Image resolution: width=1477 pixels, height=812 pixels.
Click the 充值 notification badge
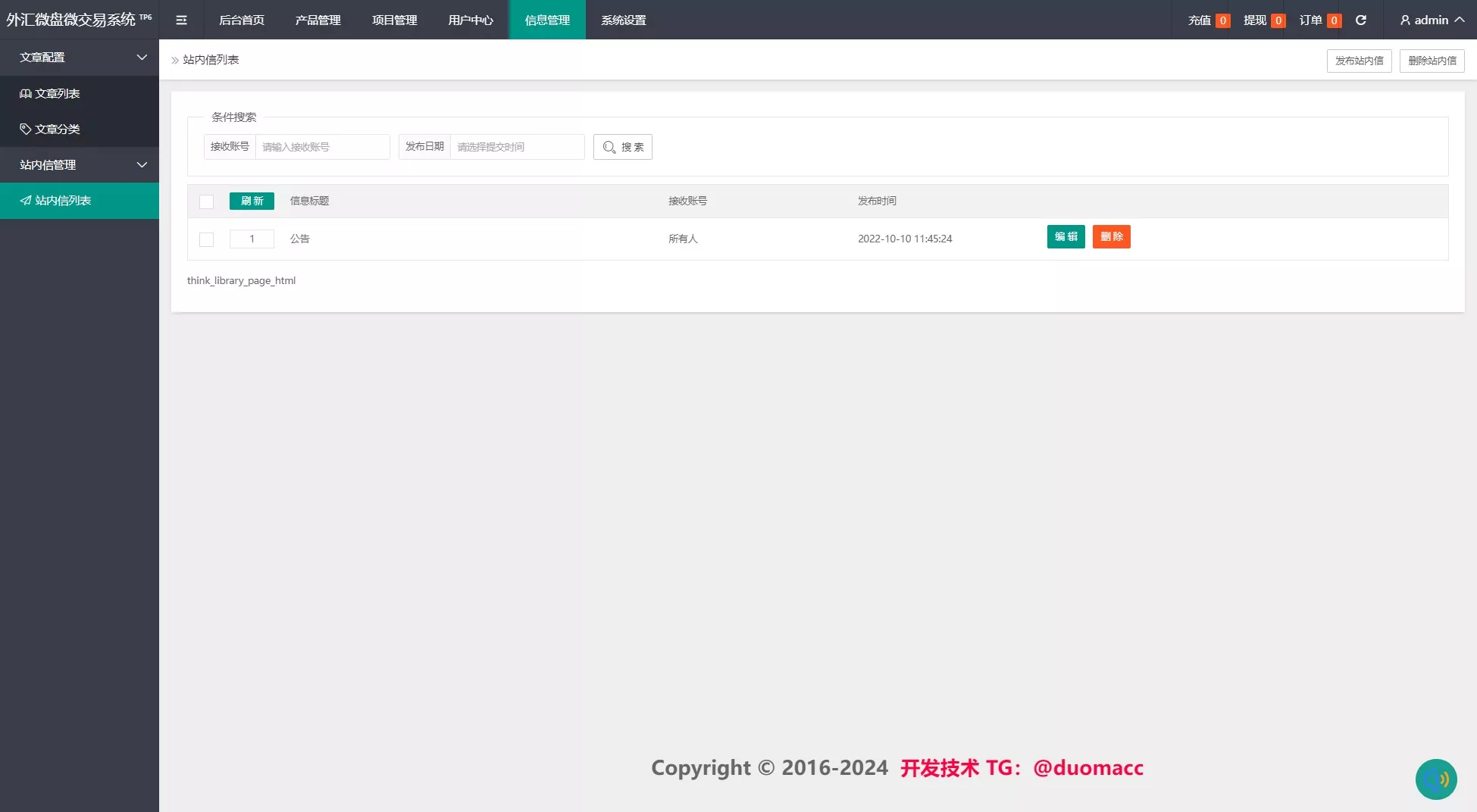coord(1222,20)
